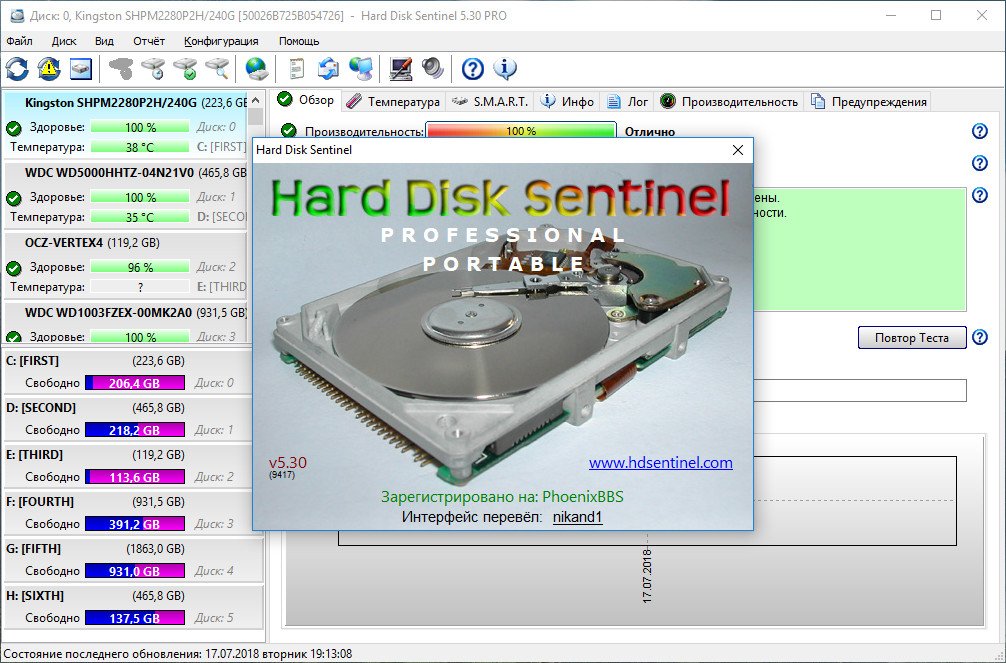Image resolution: width=1006 pixels, height=663 pixels.
Task: Switch to the Обзор tab
Action: tap(307, 100)
